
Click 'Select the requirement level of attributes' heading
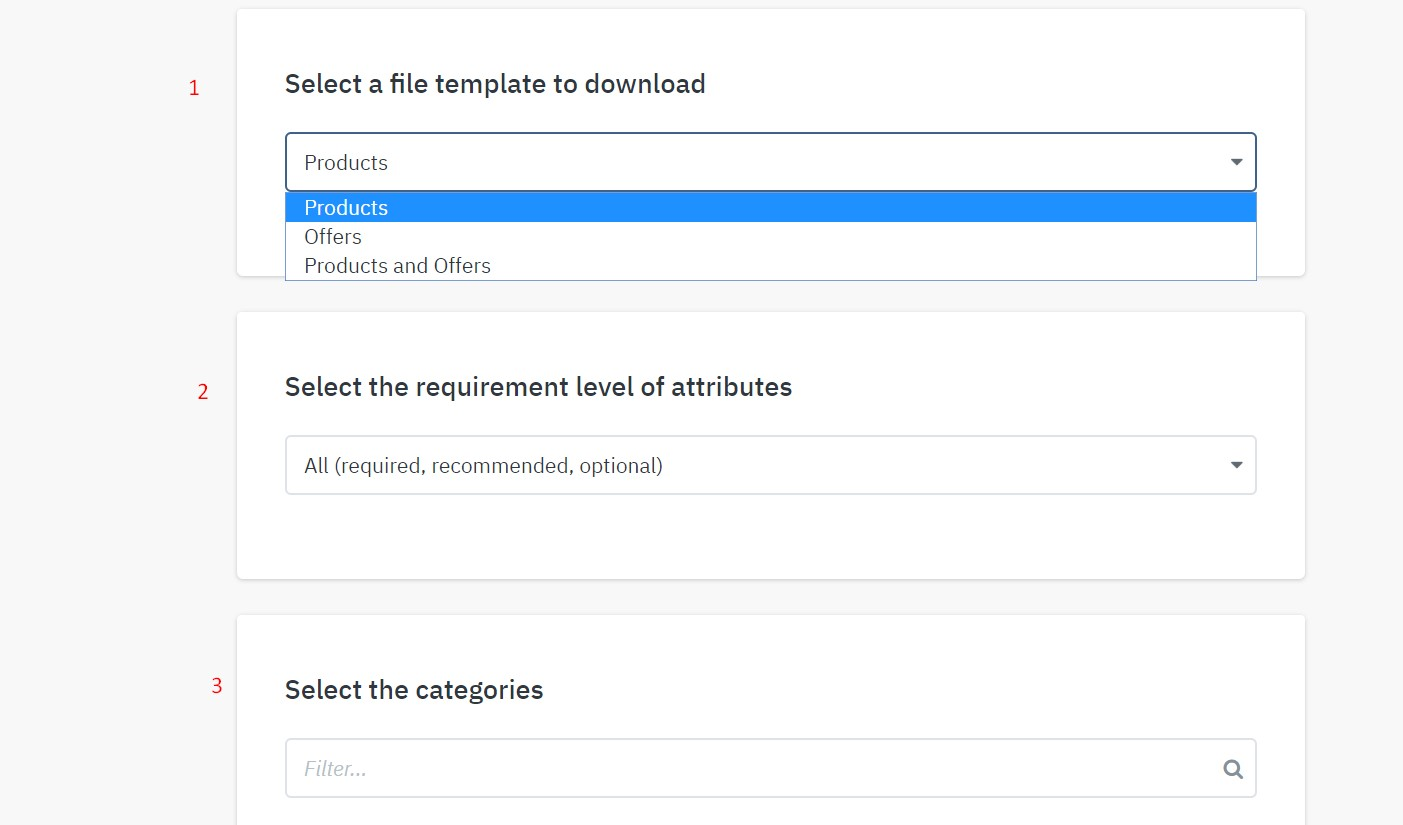click(538, 387)
